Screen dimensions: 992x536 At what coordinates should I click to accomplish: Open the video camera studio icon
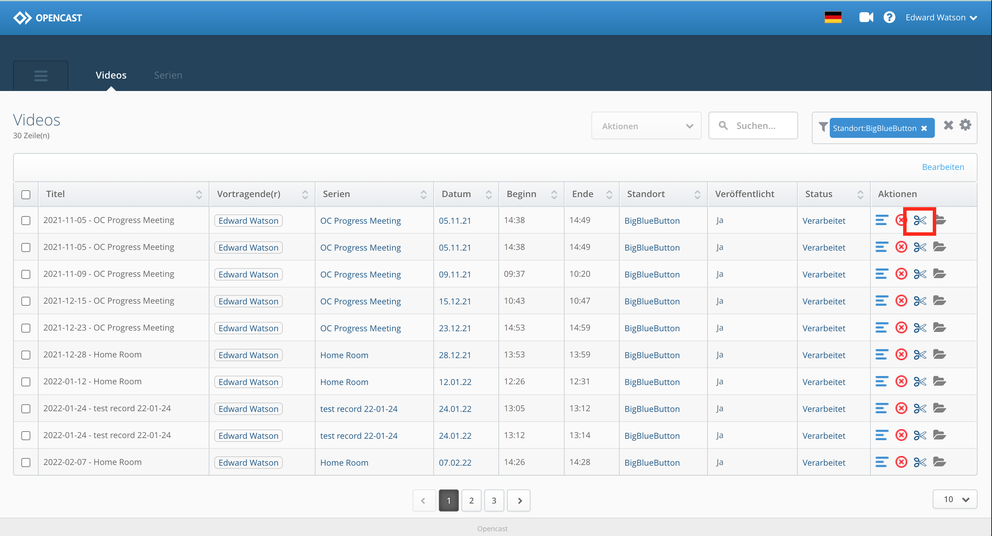coord(866,17)
